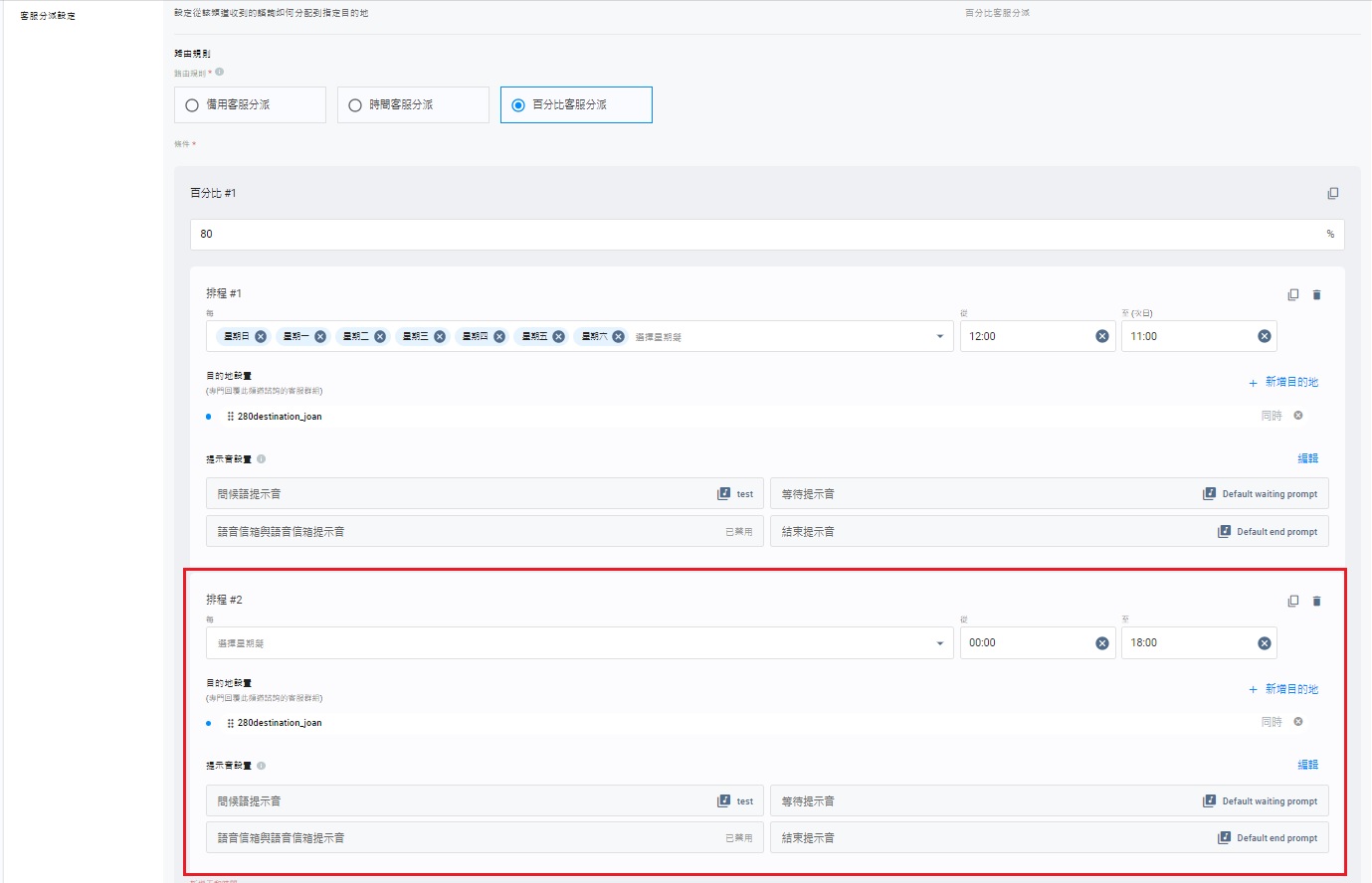Show 提示音設置 info in 排程 #2

(x=262, y=766)
